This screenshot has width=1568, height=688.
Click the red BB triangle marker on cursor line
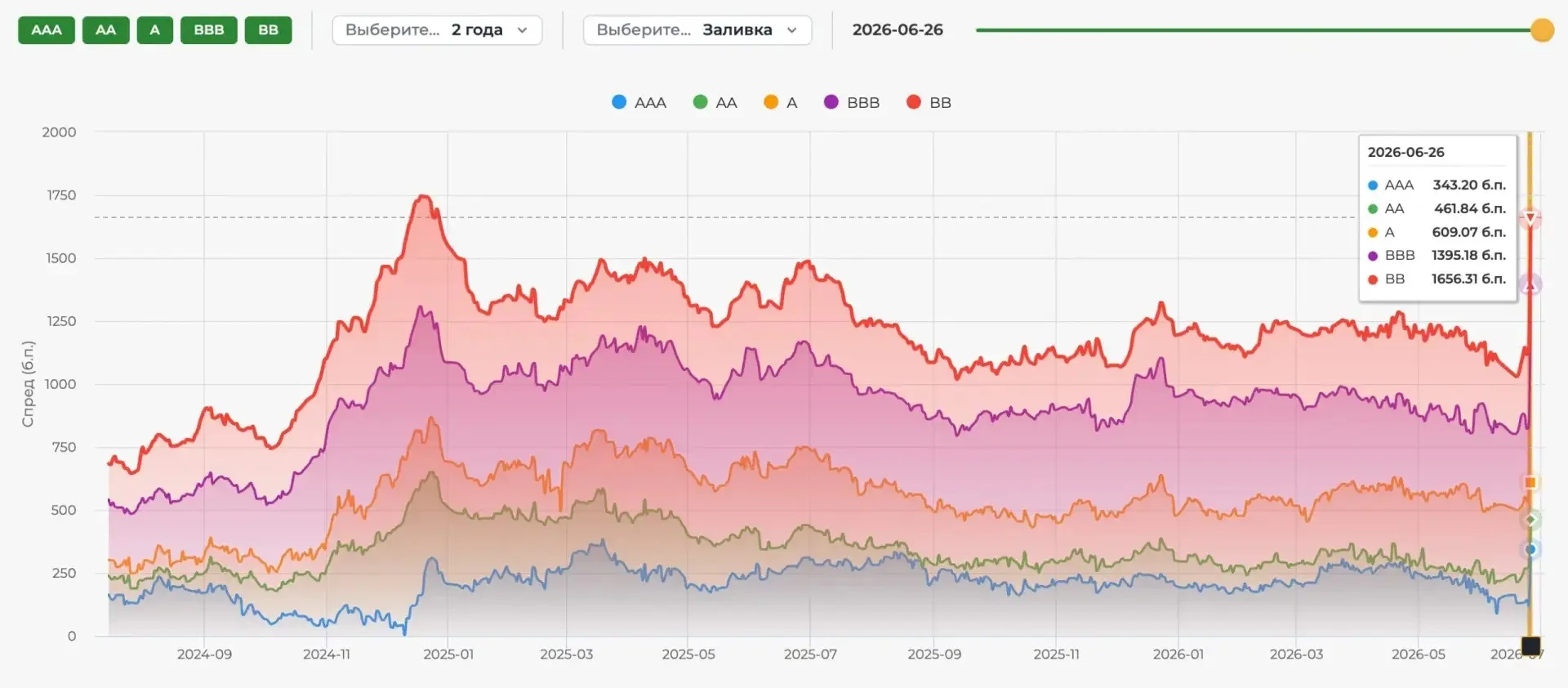pos(1530,218)
